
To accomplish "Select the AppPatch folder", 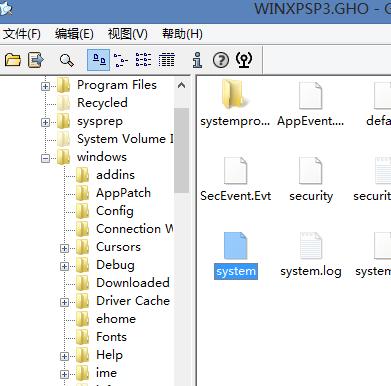I will pos(123,193).
